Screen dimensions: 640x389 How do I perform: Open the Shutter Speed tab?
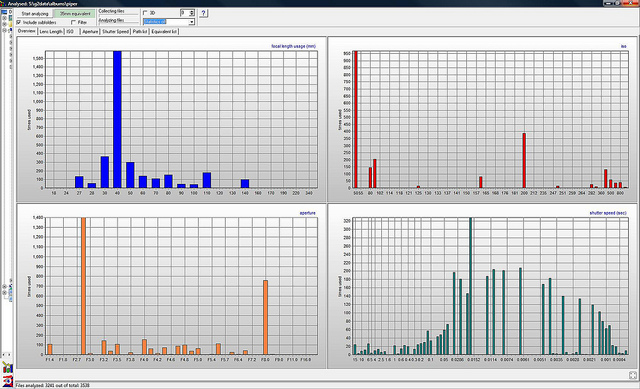[116, 31]
